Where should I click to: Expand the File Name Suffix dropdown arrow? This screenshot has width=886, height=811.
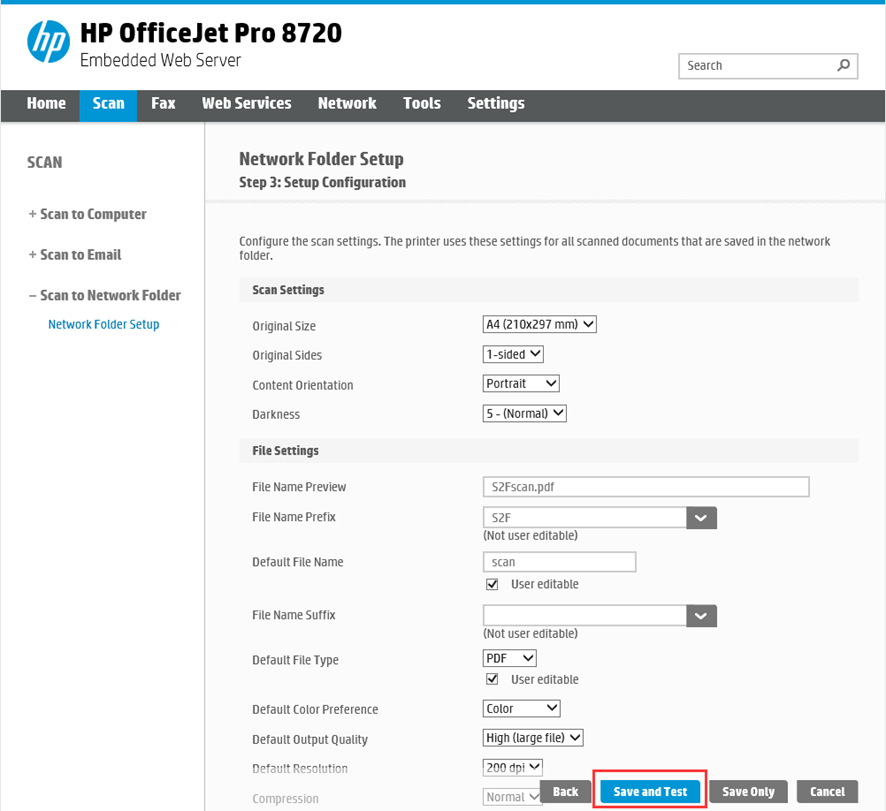701,616
